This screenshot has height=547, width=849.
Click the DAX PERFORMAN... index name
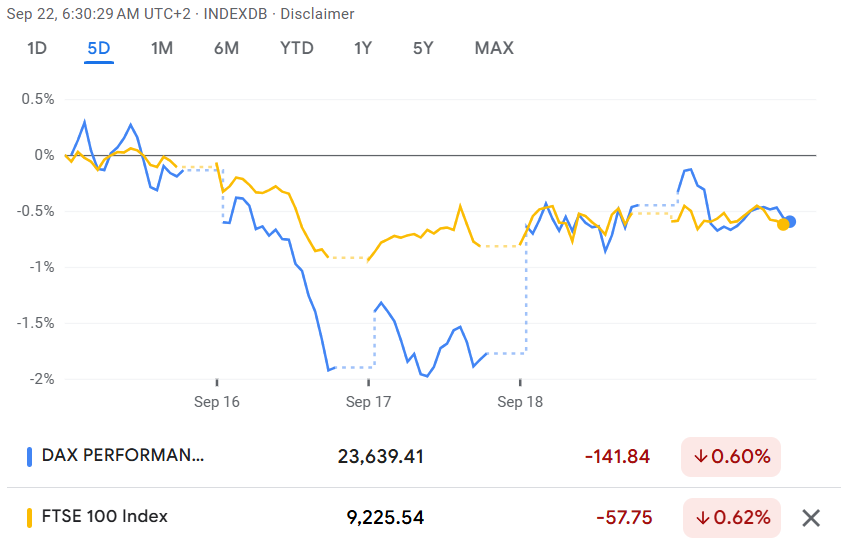(x=122, y=456)
